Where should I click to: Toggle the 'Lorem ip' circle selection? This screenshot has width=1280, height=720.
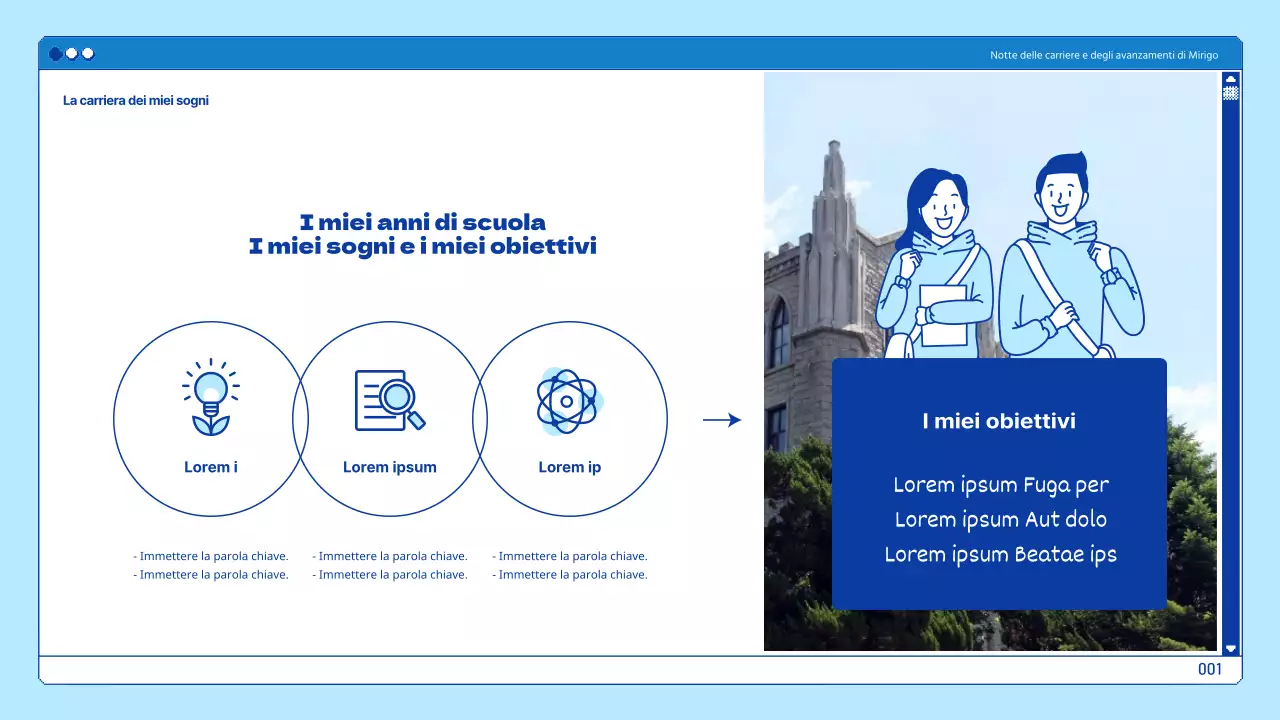[x=569, y=419]
